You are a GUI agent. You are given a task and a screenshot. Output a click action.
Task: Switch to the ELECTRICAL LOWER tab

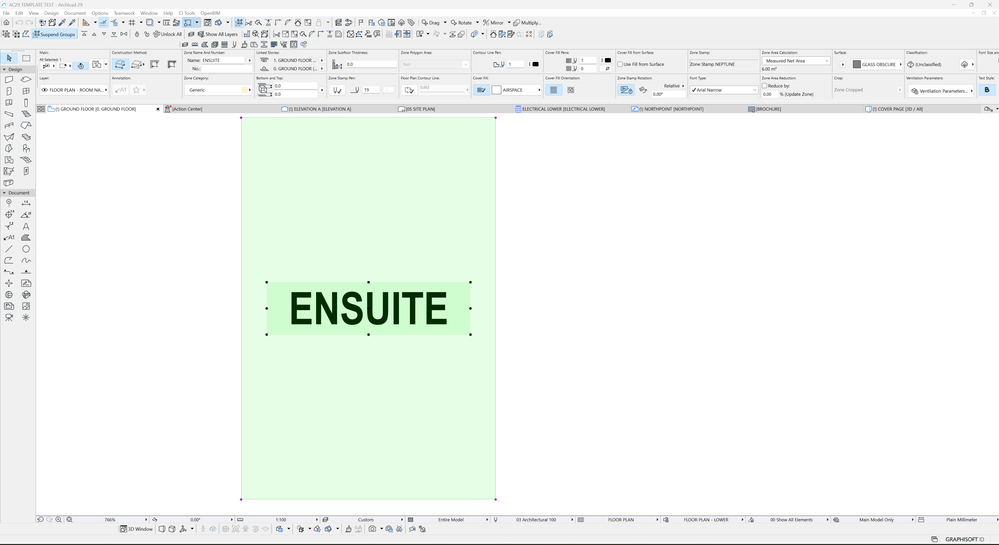pos(561,109)
